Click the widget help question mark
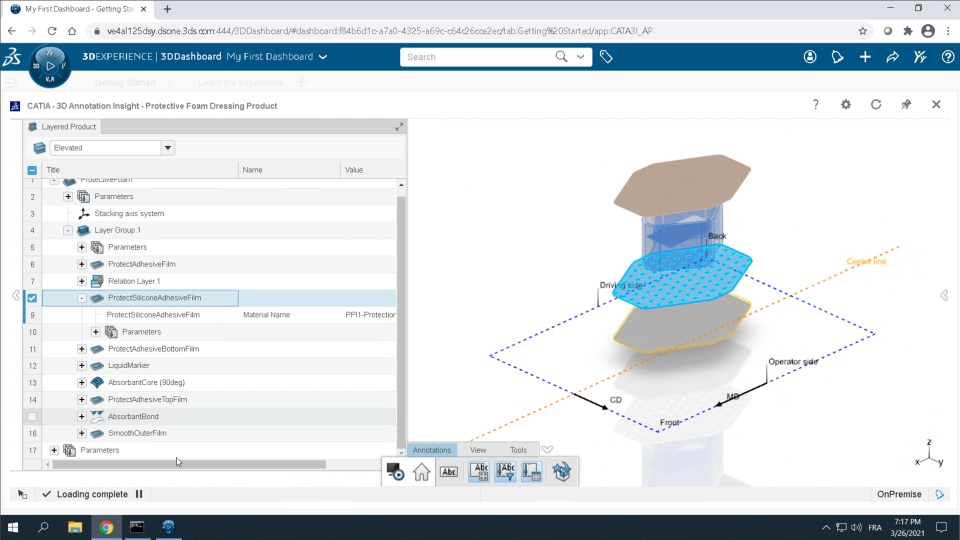 816,105
